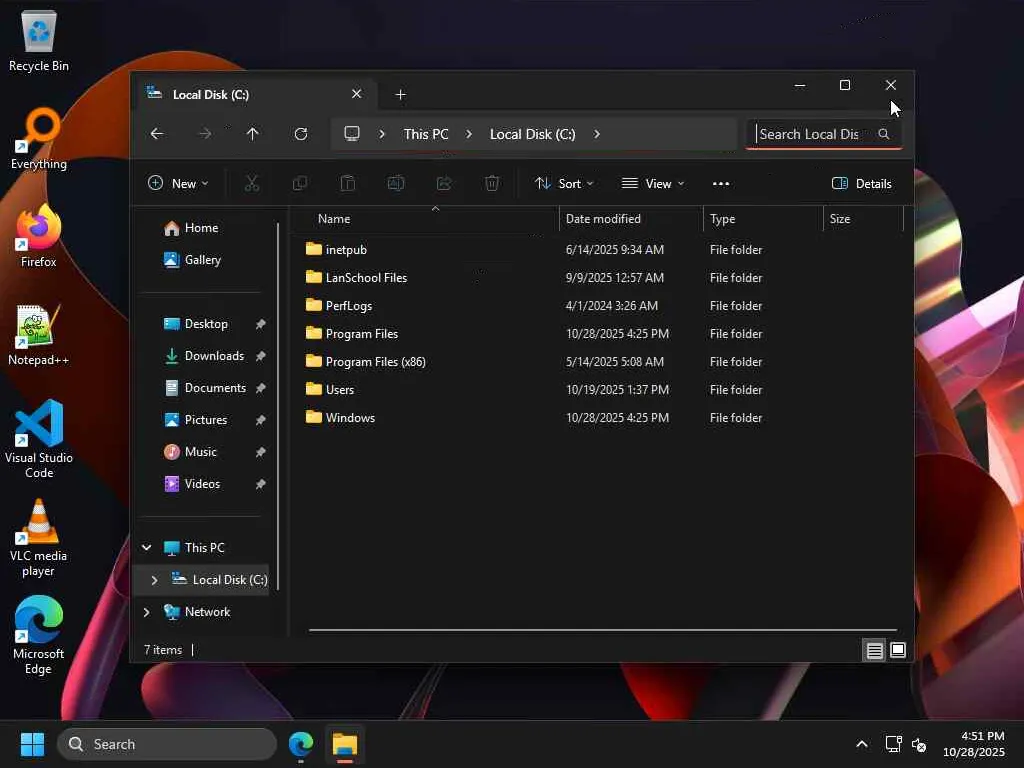This screenshot has height=768, width=1024.
Task: Open the View dropdown menu
Action: (653, 184)
